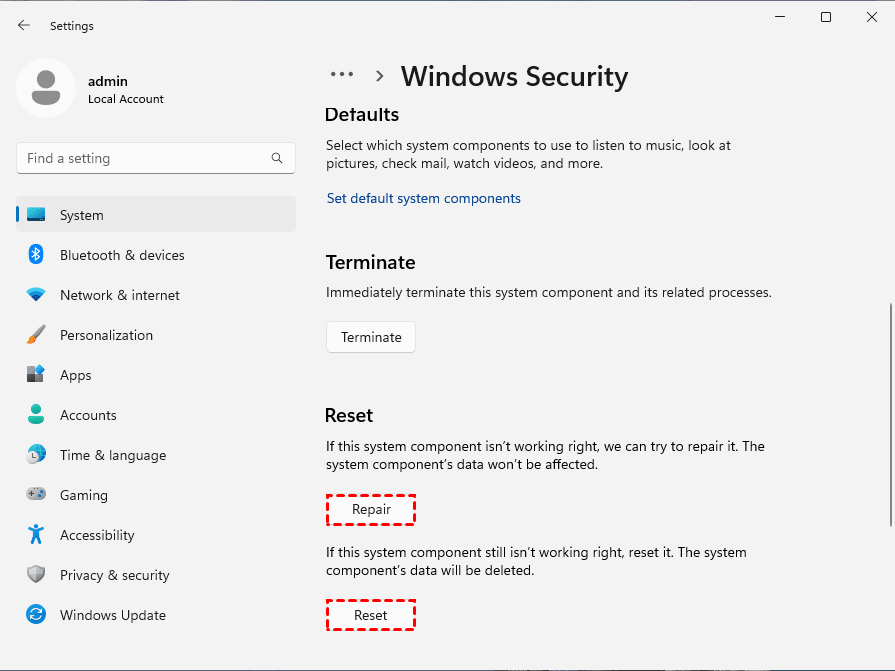
Task: Click the Windows Update refresh icon
Action: 36,615
